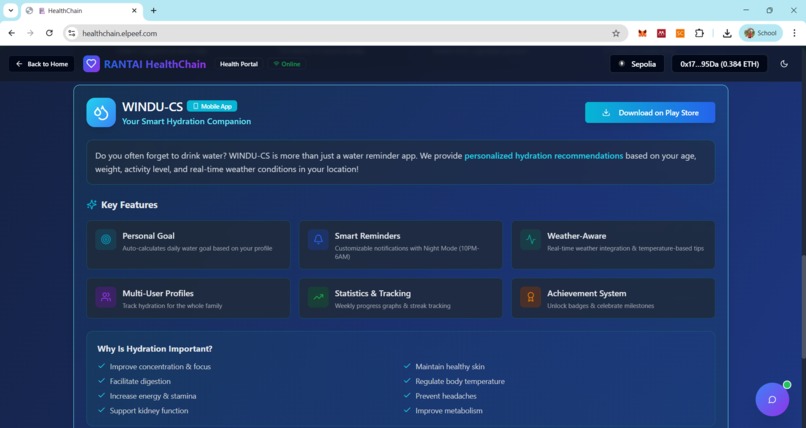Click the address bar URL field
The height and width of the screenshot is (428, 806).
click(x=347, y=33)
